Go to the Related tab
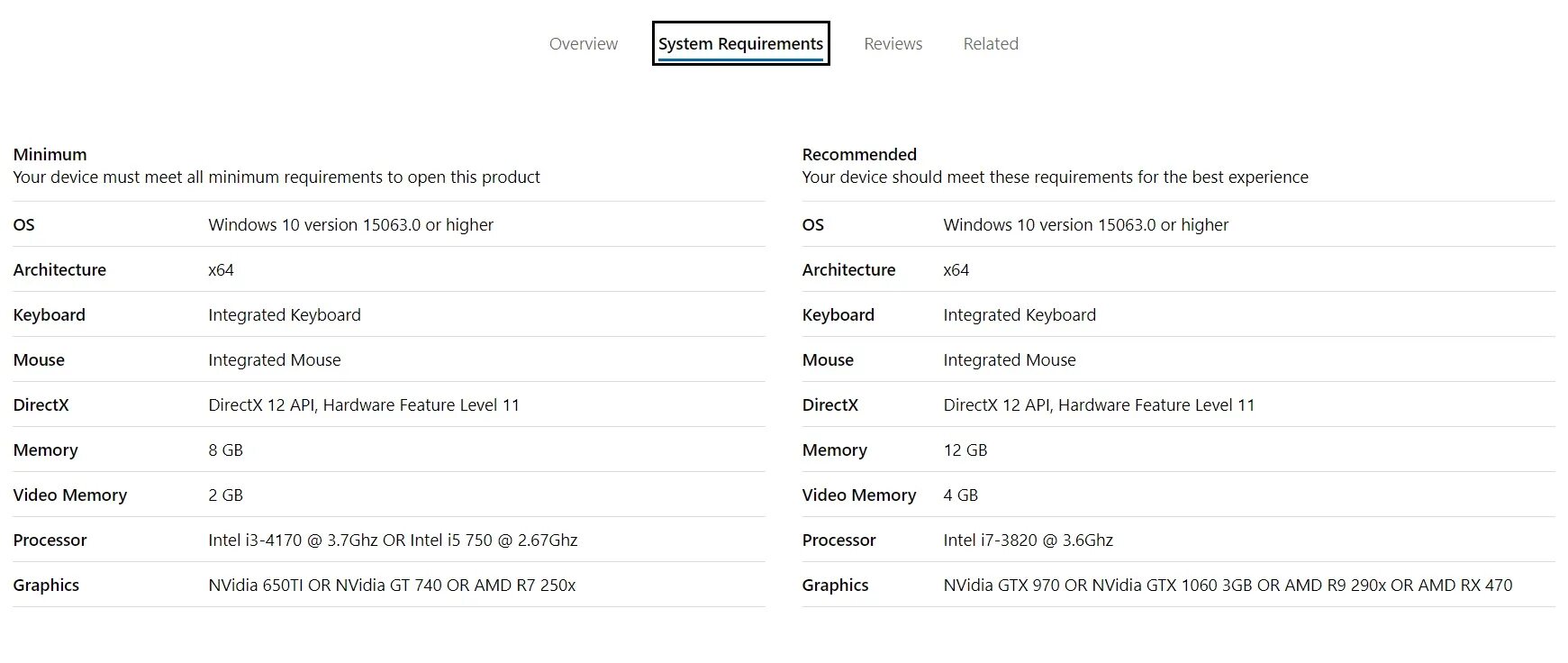The width and height of the screenshot is (1568, 663). pos(991,44)
